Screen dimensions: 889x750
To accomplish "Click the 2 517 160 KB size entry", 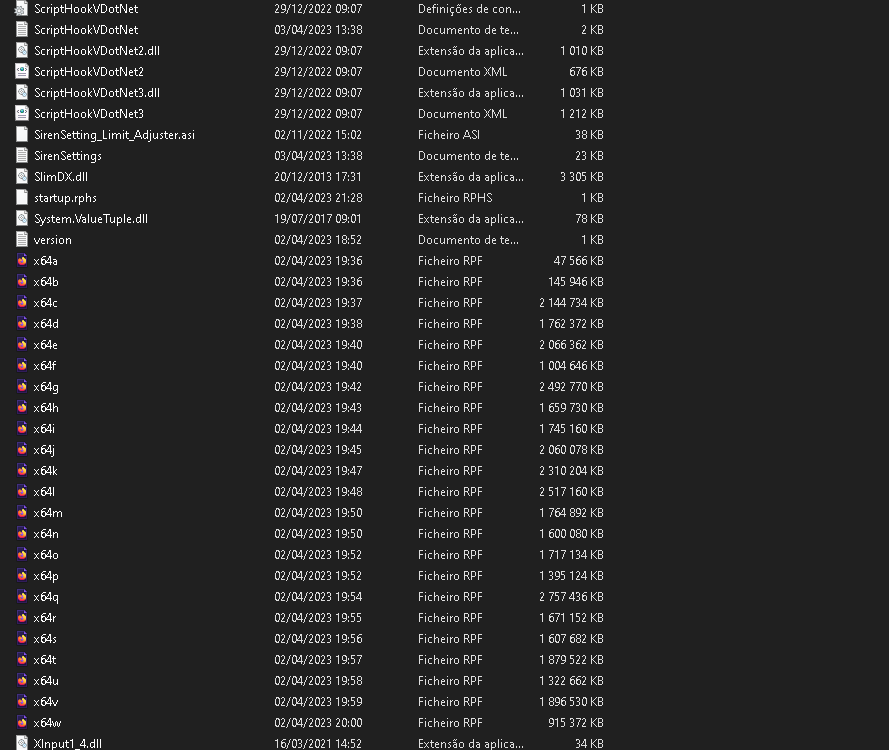I will pos(571,492).
